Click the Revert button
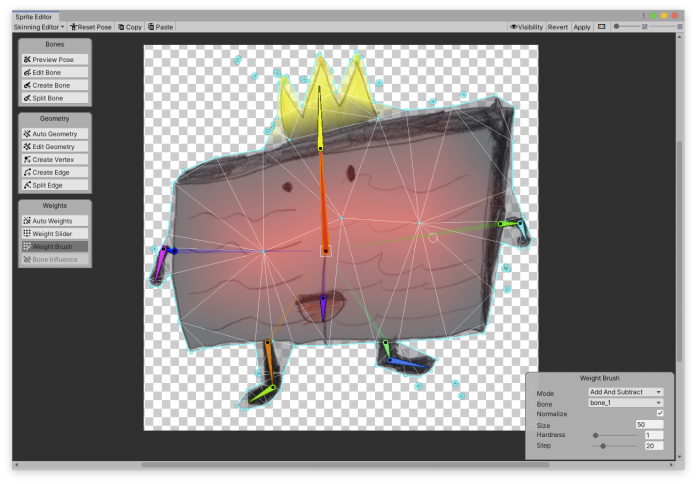Viewport: 696px width, 484px height. click(x=558, y=27)
